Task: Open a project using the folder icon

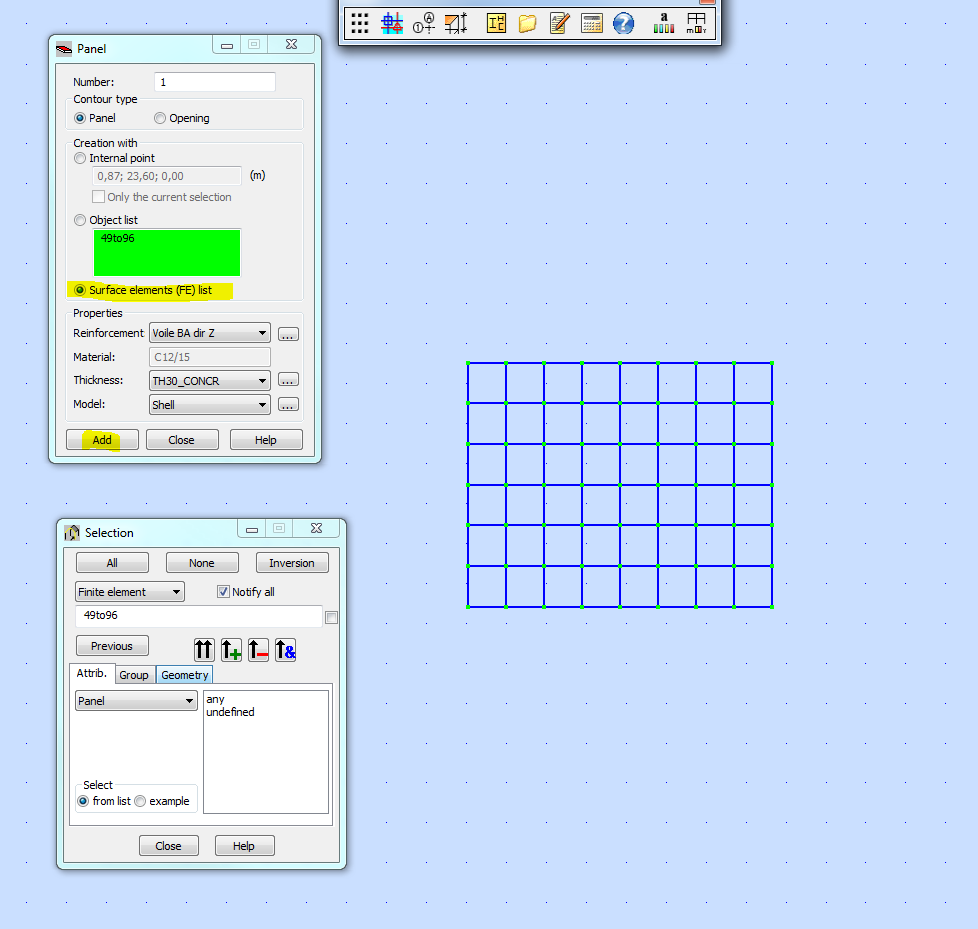Action: (x=527, y=23)
